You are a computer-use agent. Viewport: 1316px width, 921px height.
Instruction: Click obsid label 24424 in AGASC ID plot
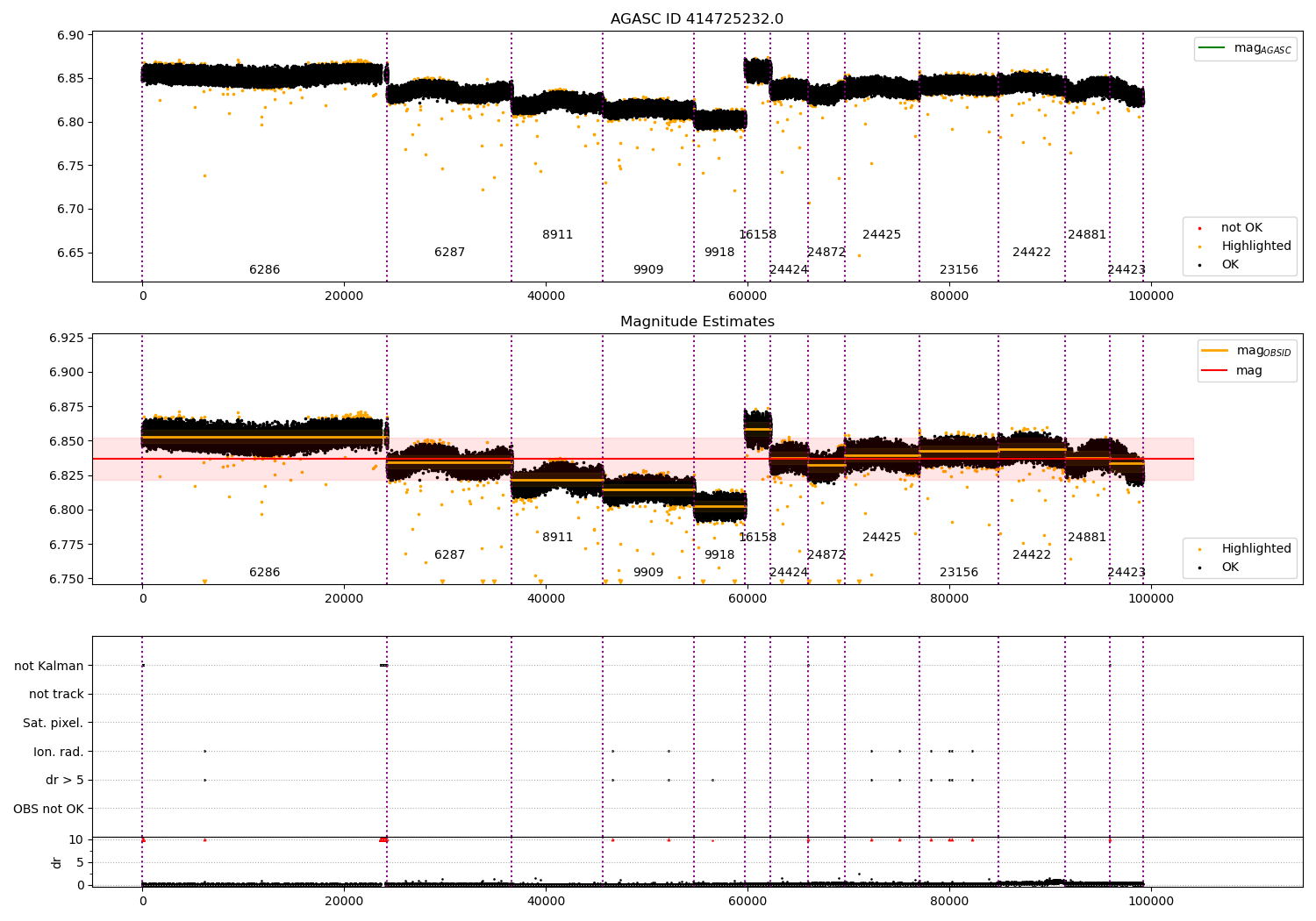tap(789, 270)
